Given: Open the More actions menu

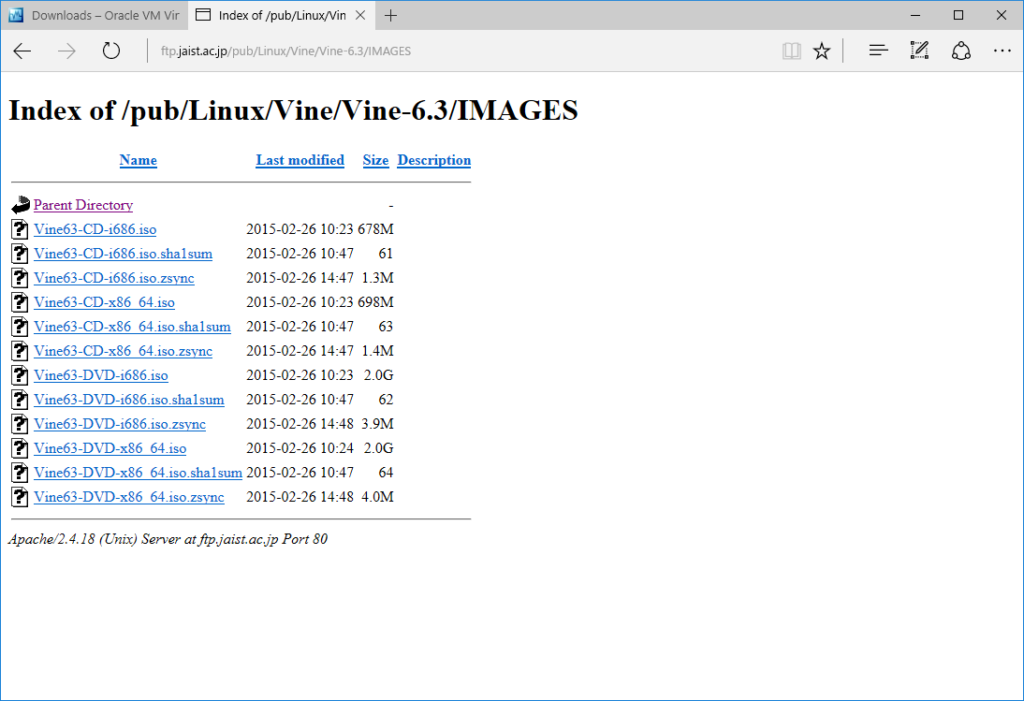Looking at the screenshot, I should point(1002,50).
